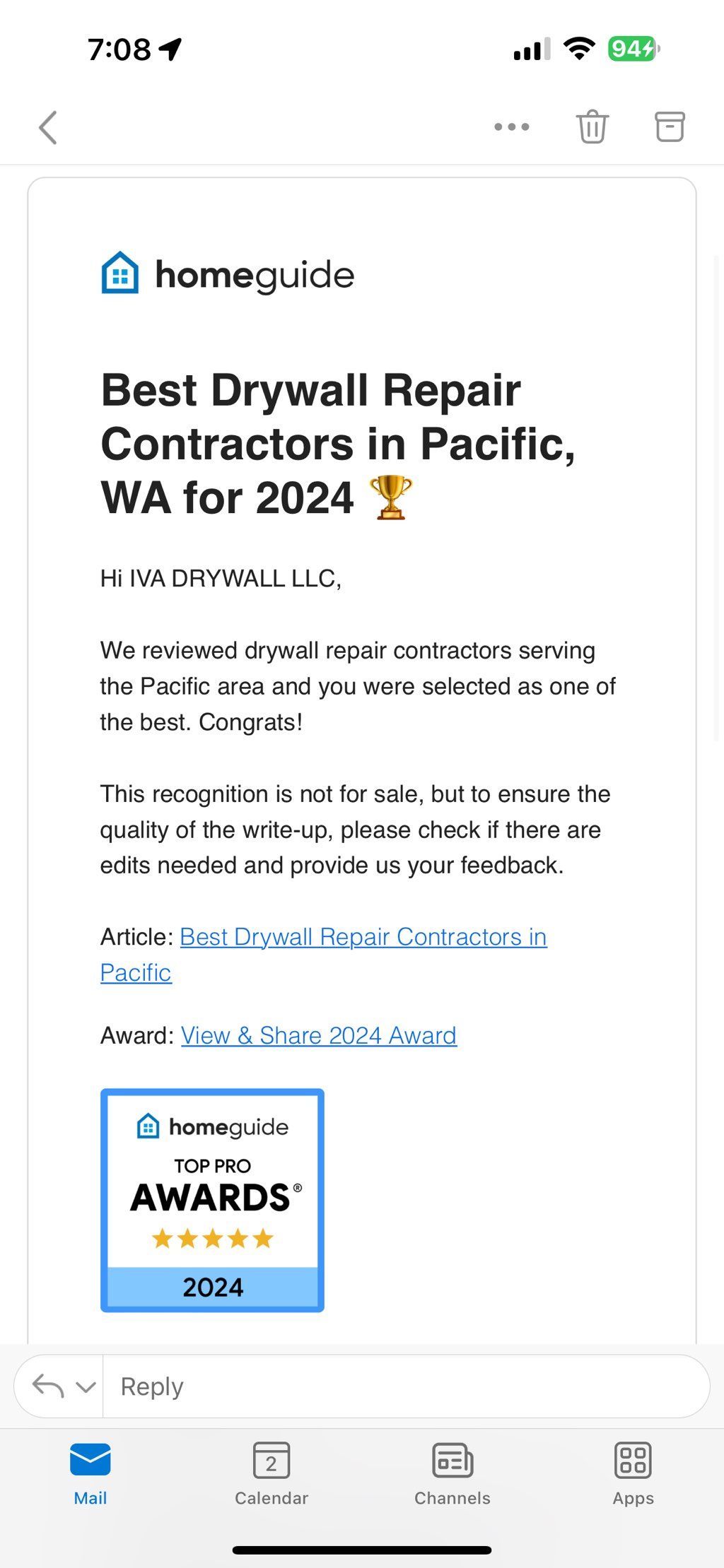The width and height of the screenshot is (724, 1568).
Task: Tap the homeguide house logo
Action: click(x=120, y=273)
